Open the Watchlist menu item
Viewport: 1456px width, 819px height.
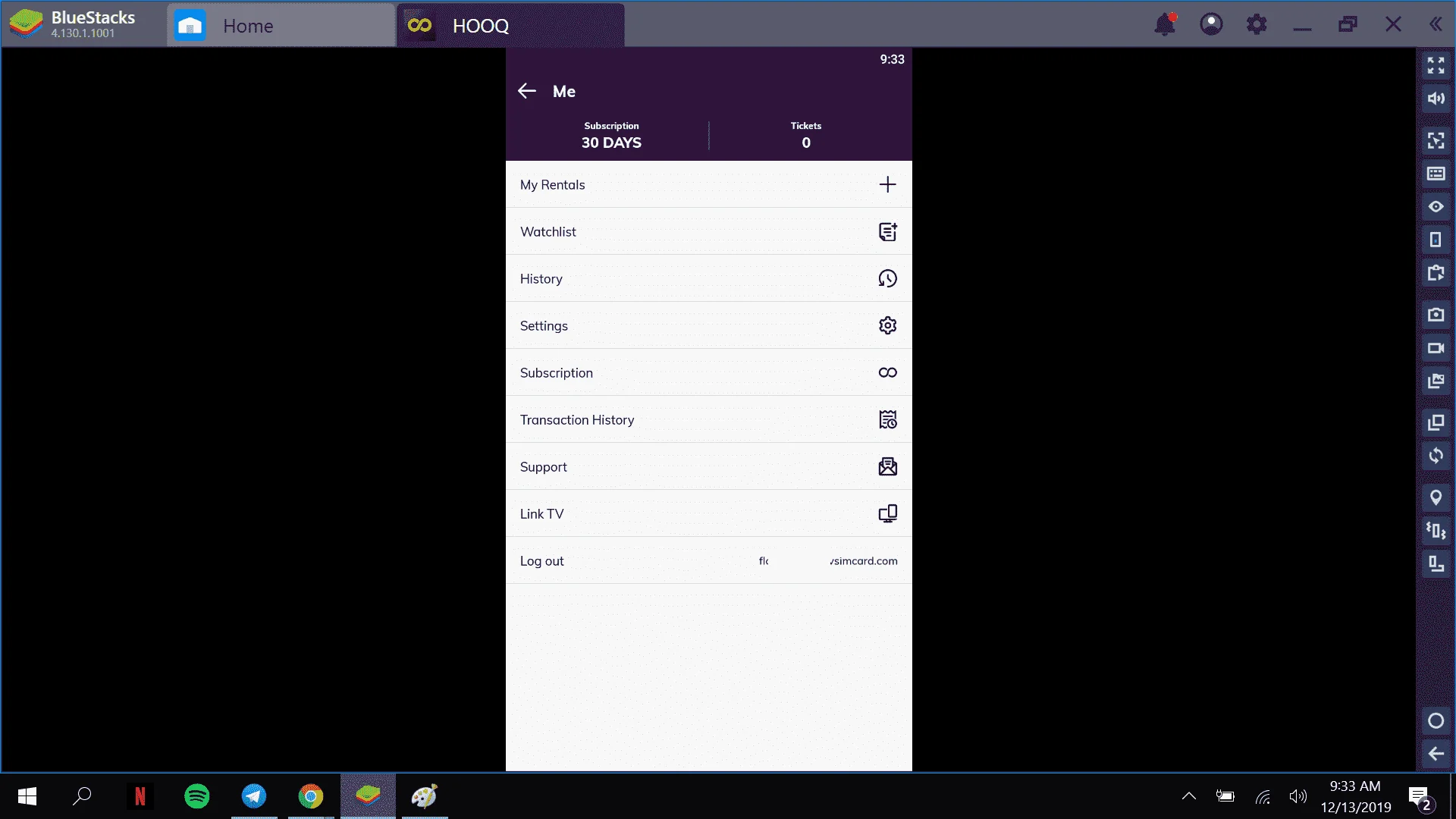(708, 231)
